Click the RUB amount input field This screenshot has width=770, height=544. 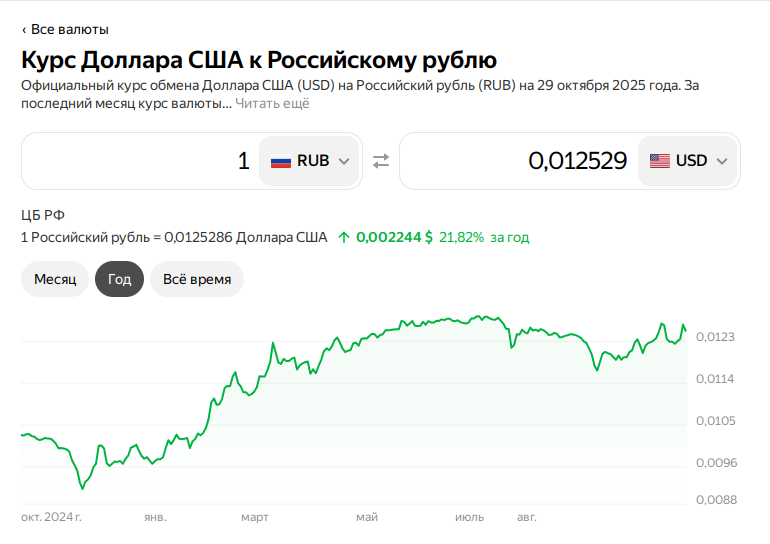tap(140, 161)
